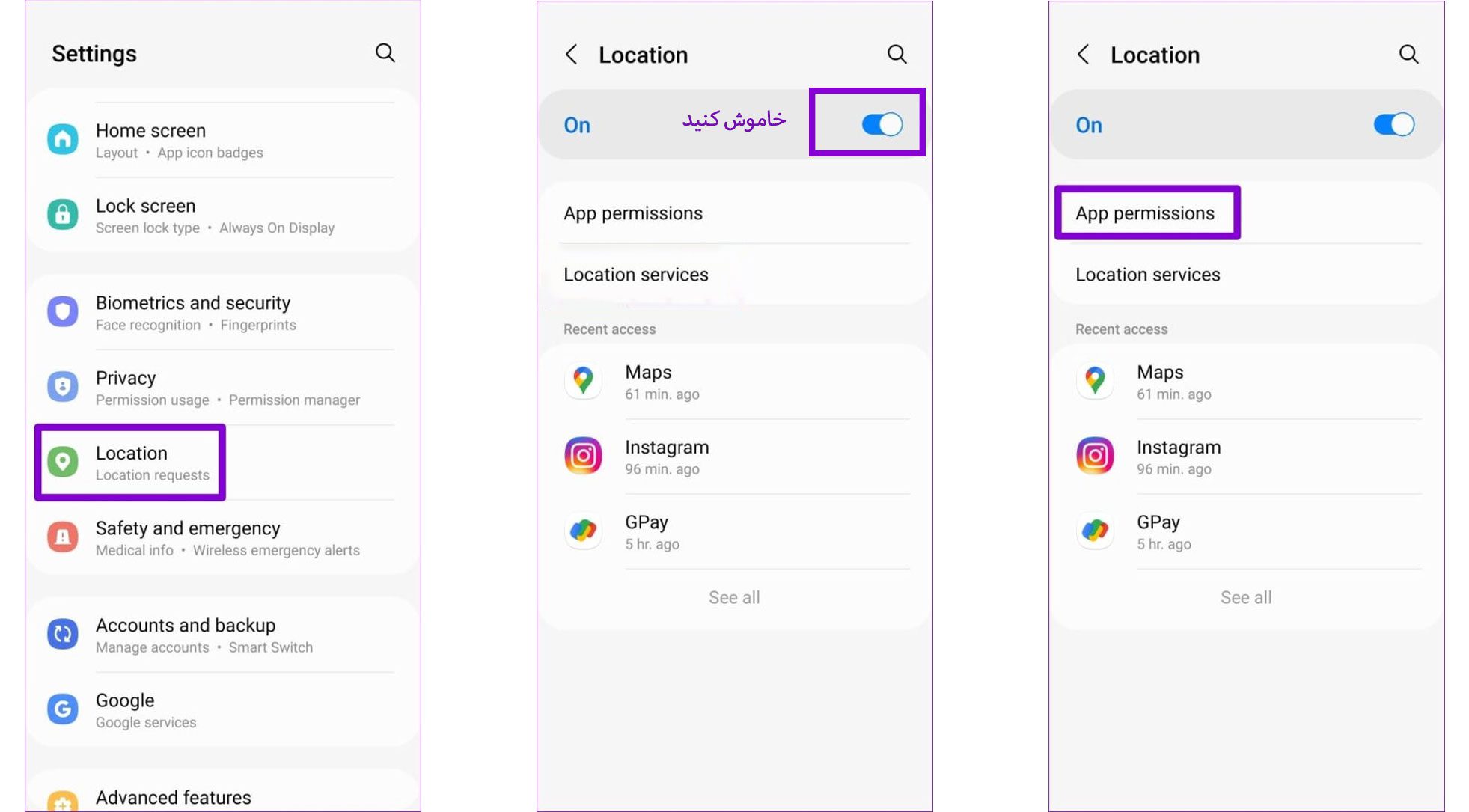The image size is (1469, 812).
Task: Tap back arrow in Location screen
Action: point(571,54)
